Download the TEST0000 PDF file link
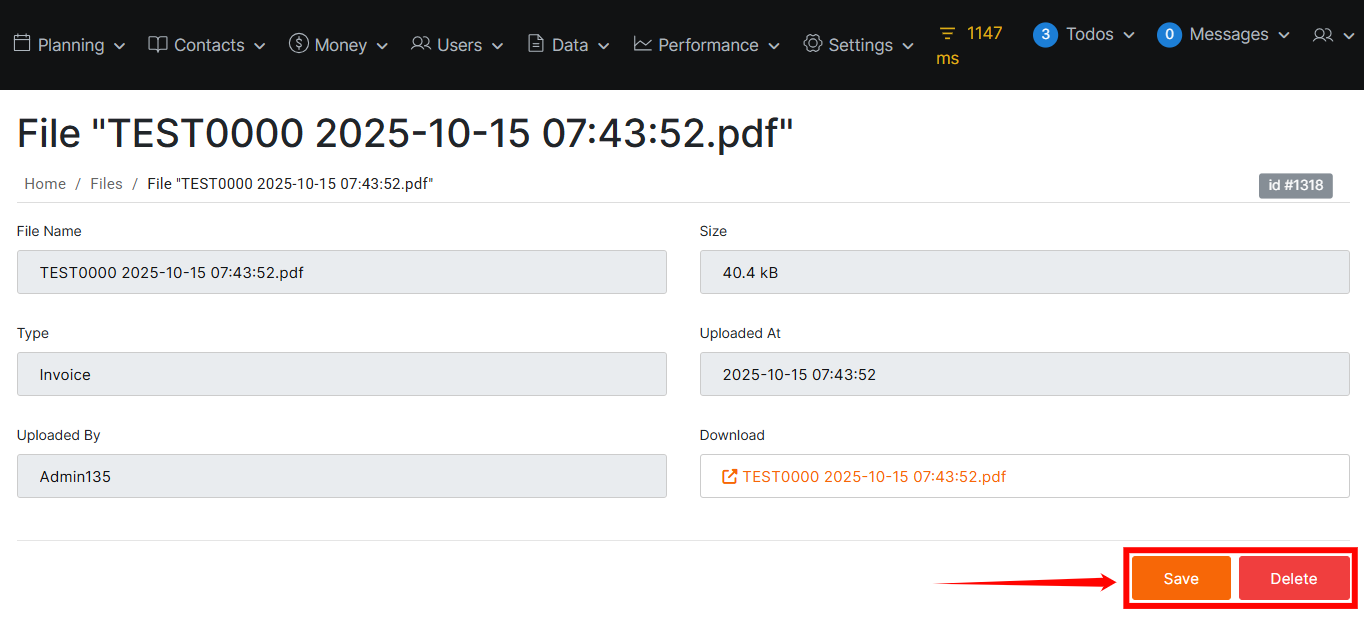The width and height of the screenshot is (1364, 631). coord(873,477)
